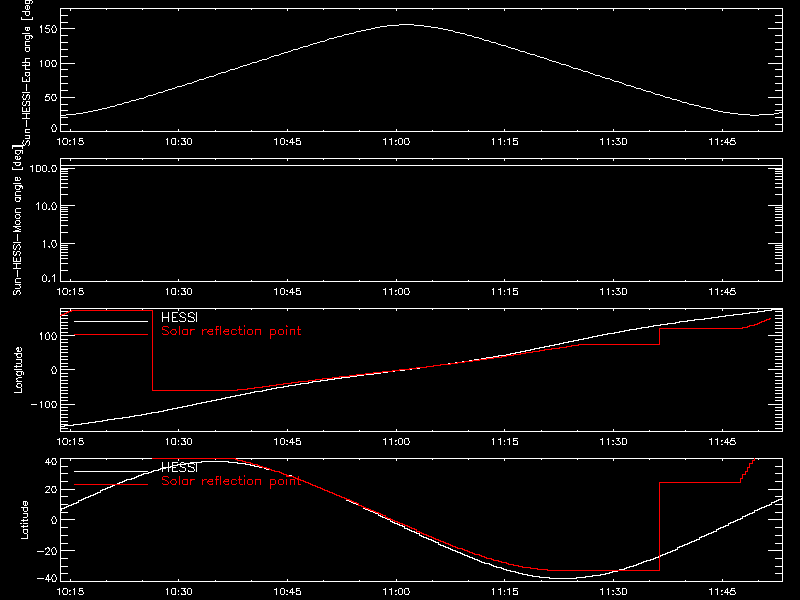Viewport: 800px width, 600px height.
Task: Select Solar reflection point label in Longitude plot
Action: pos(231,331)
